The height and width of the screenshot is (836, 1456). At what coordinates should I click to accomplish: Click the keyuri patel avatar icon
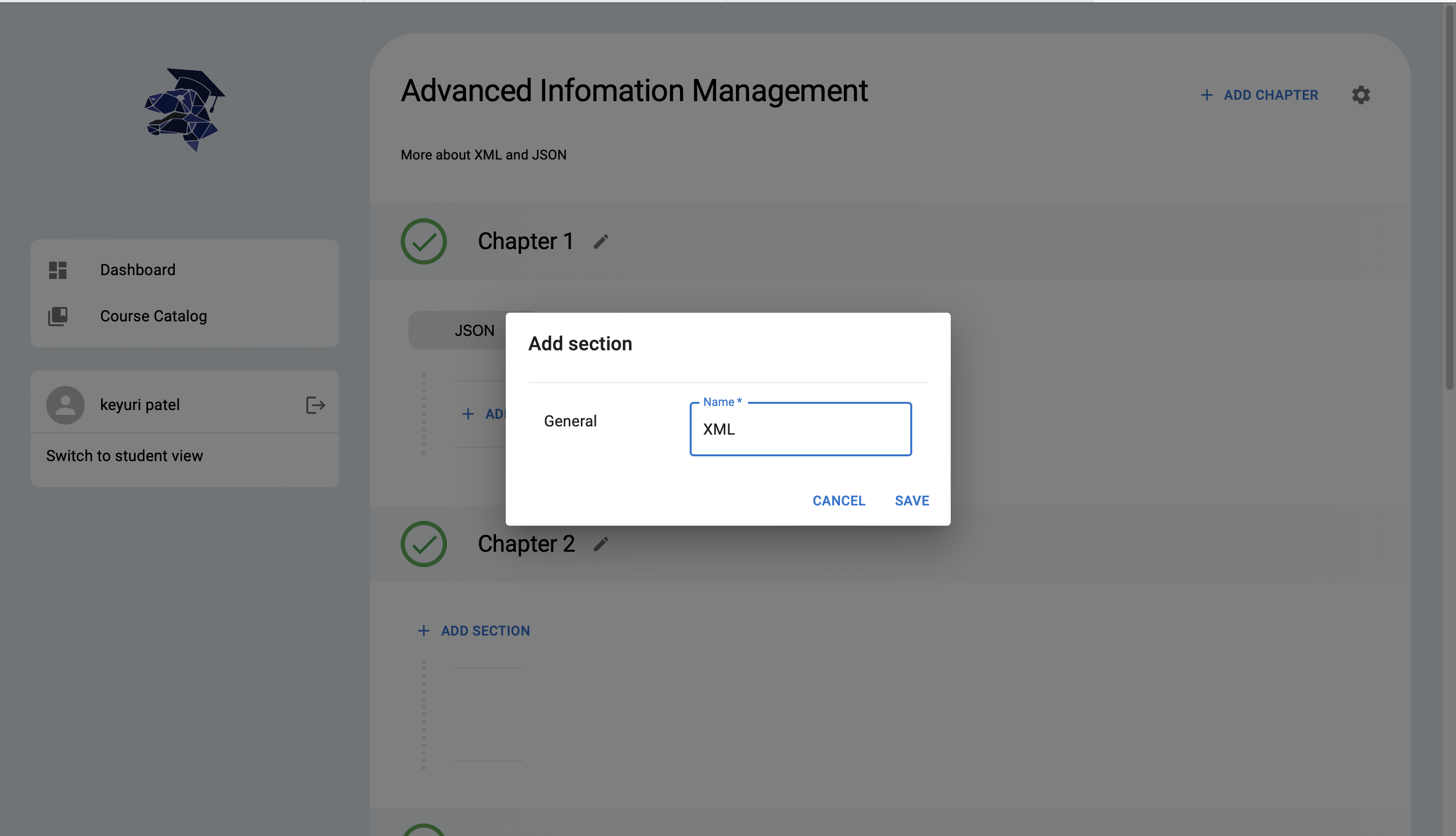click(x=66, y=405)
